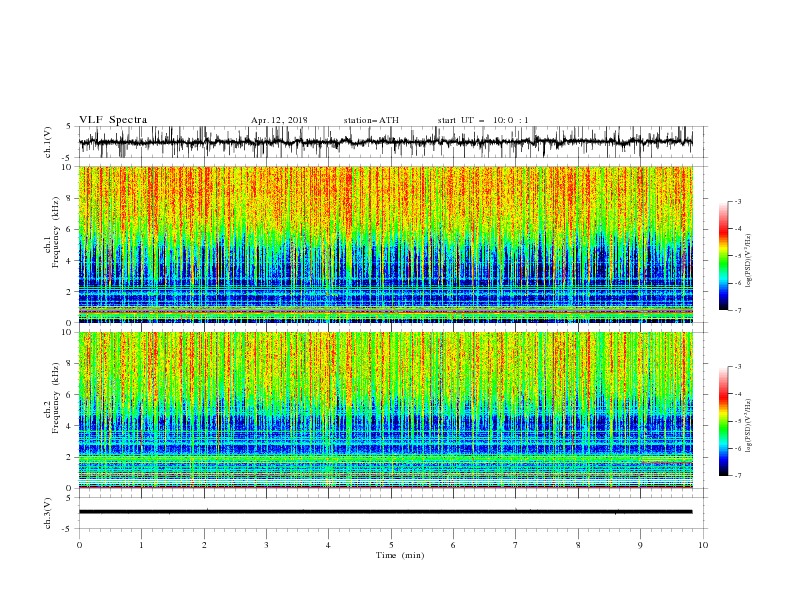
Task: Select the "start UT = 10:0 :1" text
Action: click(x=483, y=120)
